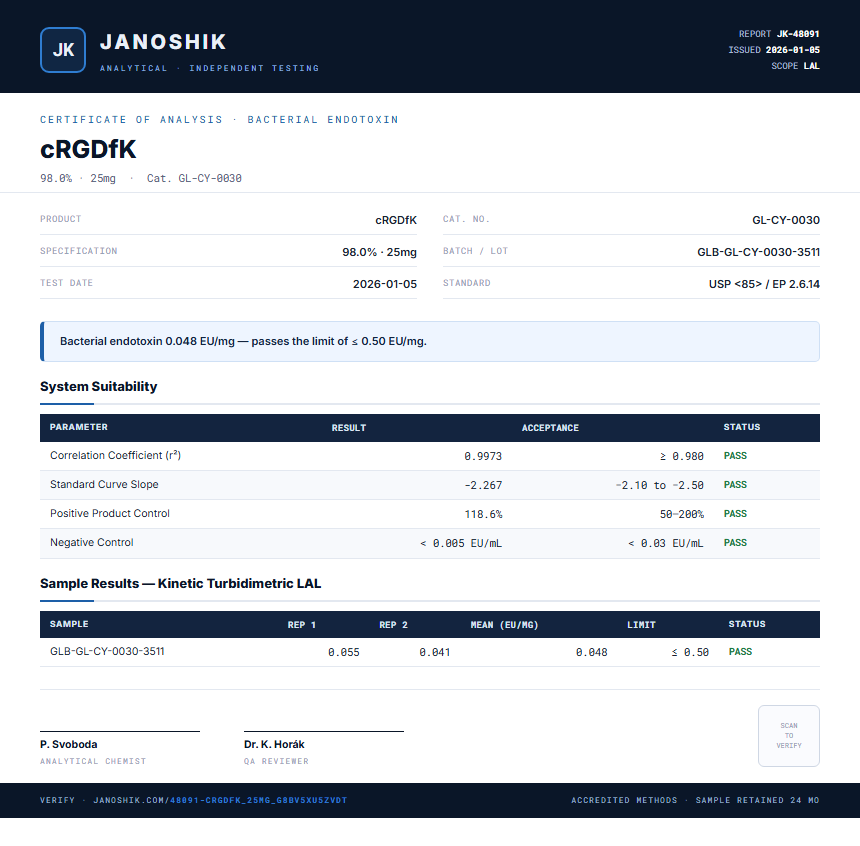Select the Standard Curve Slope row label
Screen dimensions: 860x846
click(x=104, y=484)
